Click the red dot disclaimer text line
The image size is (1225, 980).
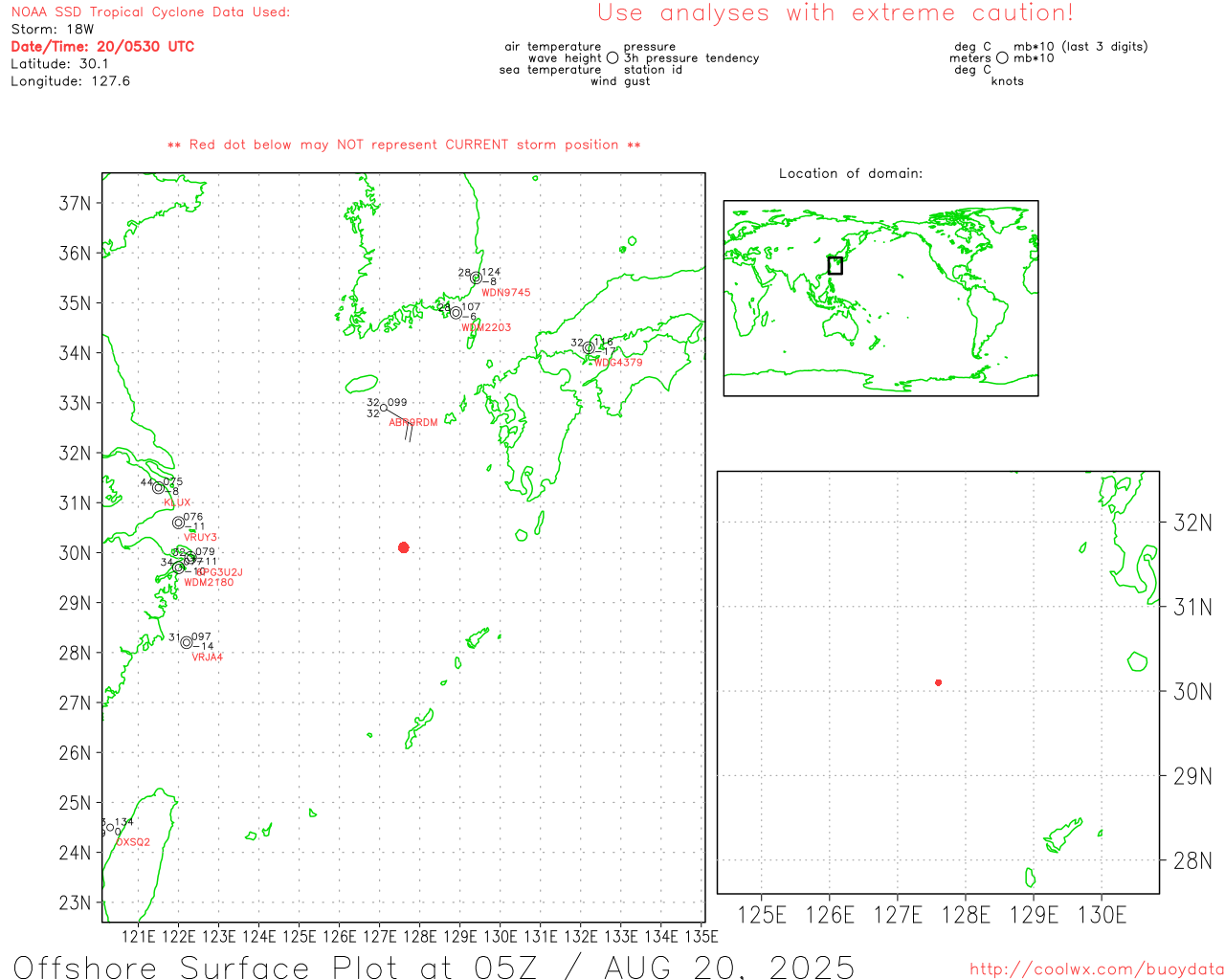[404, 145]
